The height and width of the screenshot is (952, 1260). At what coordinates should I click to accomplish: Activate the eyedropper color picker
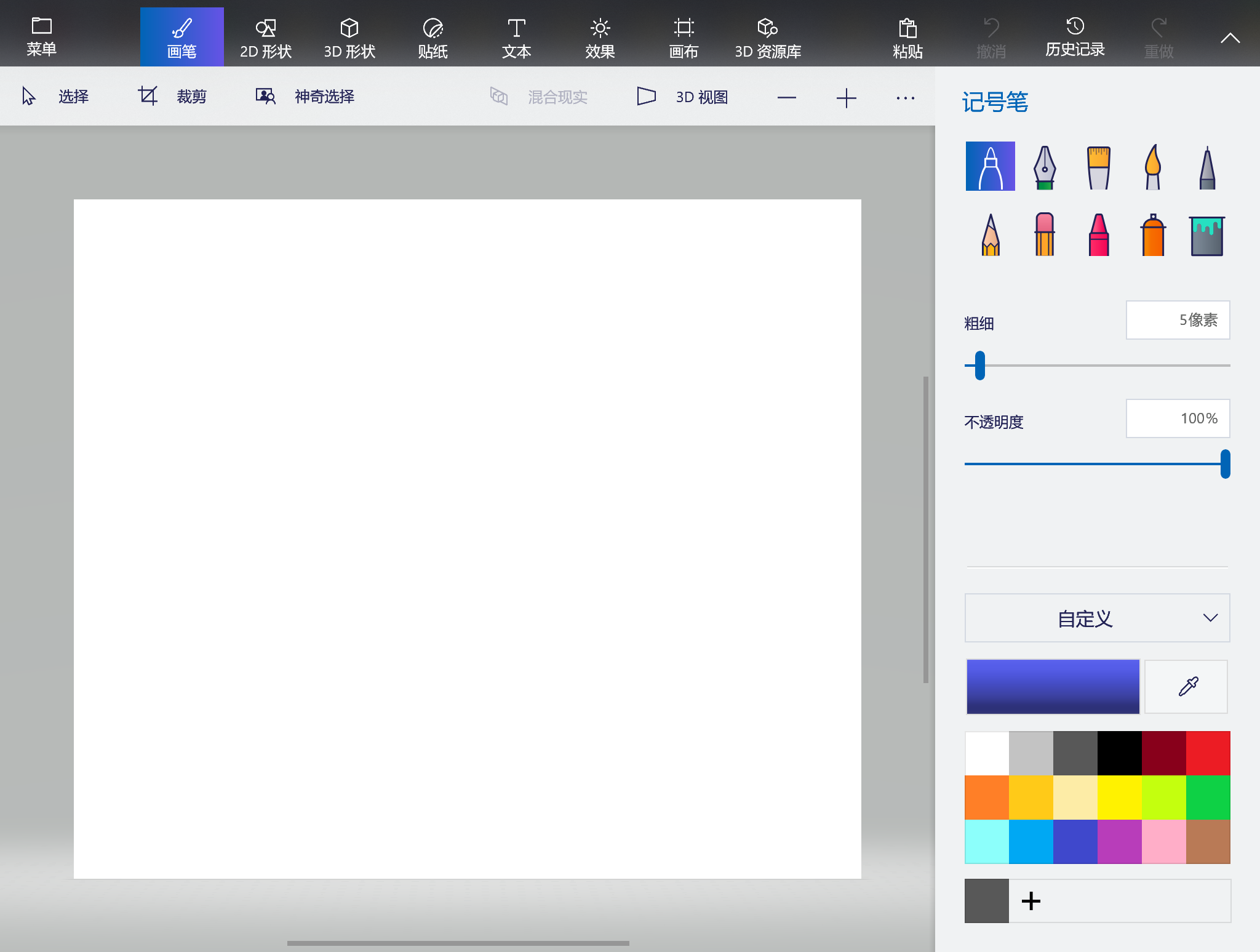tap(1187, 686)
